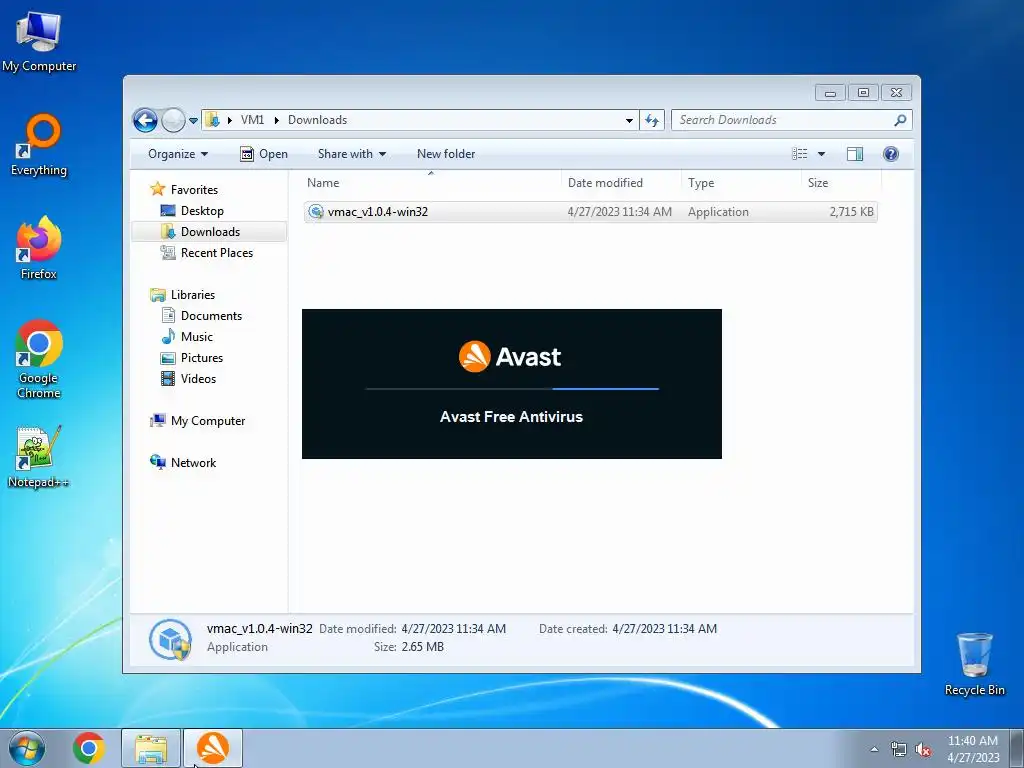Click the vmac_v1.0.4-win32 file icon

click(315, 212)
